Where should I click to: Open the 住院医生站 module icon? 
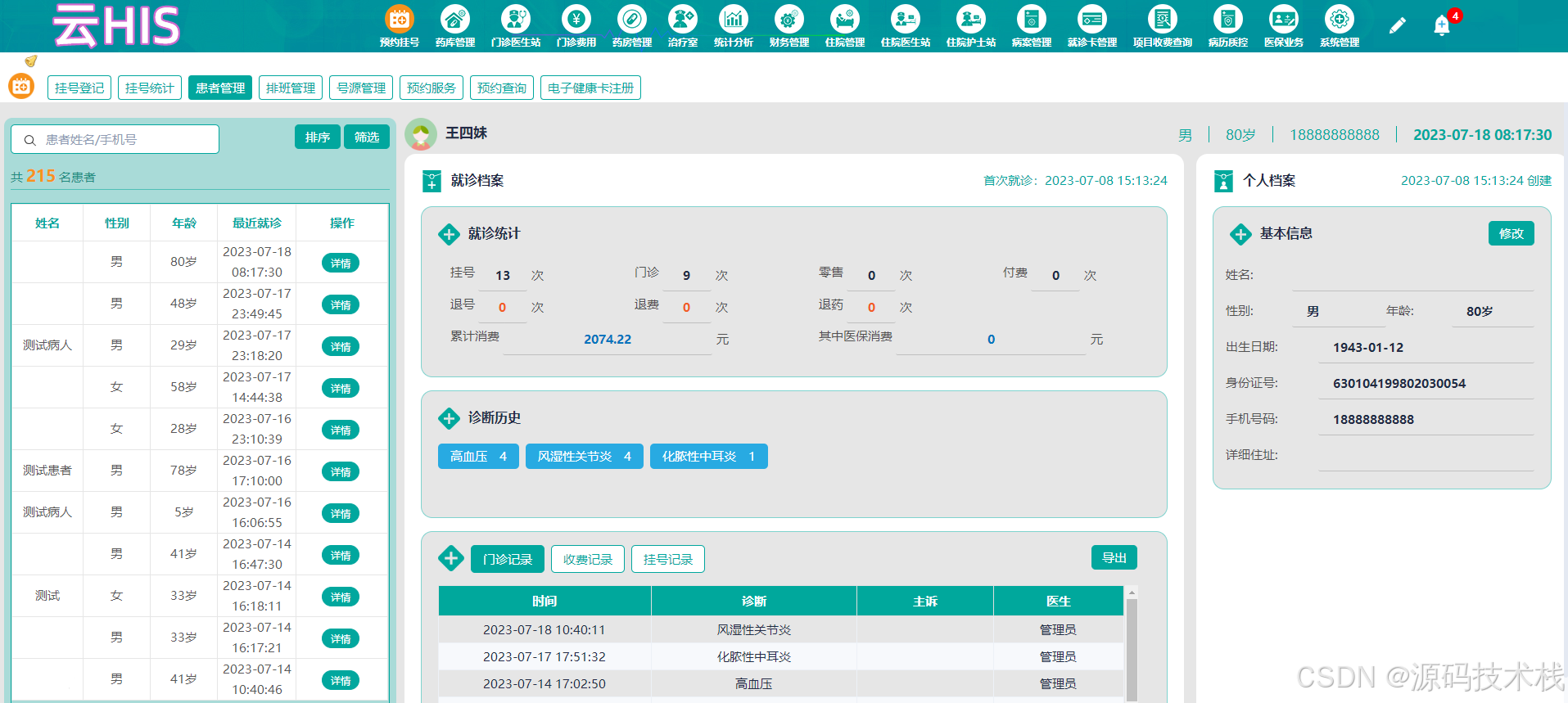[x=906, y=19]
